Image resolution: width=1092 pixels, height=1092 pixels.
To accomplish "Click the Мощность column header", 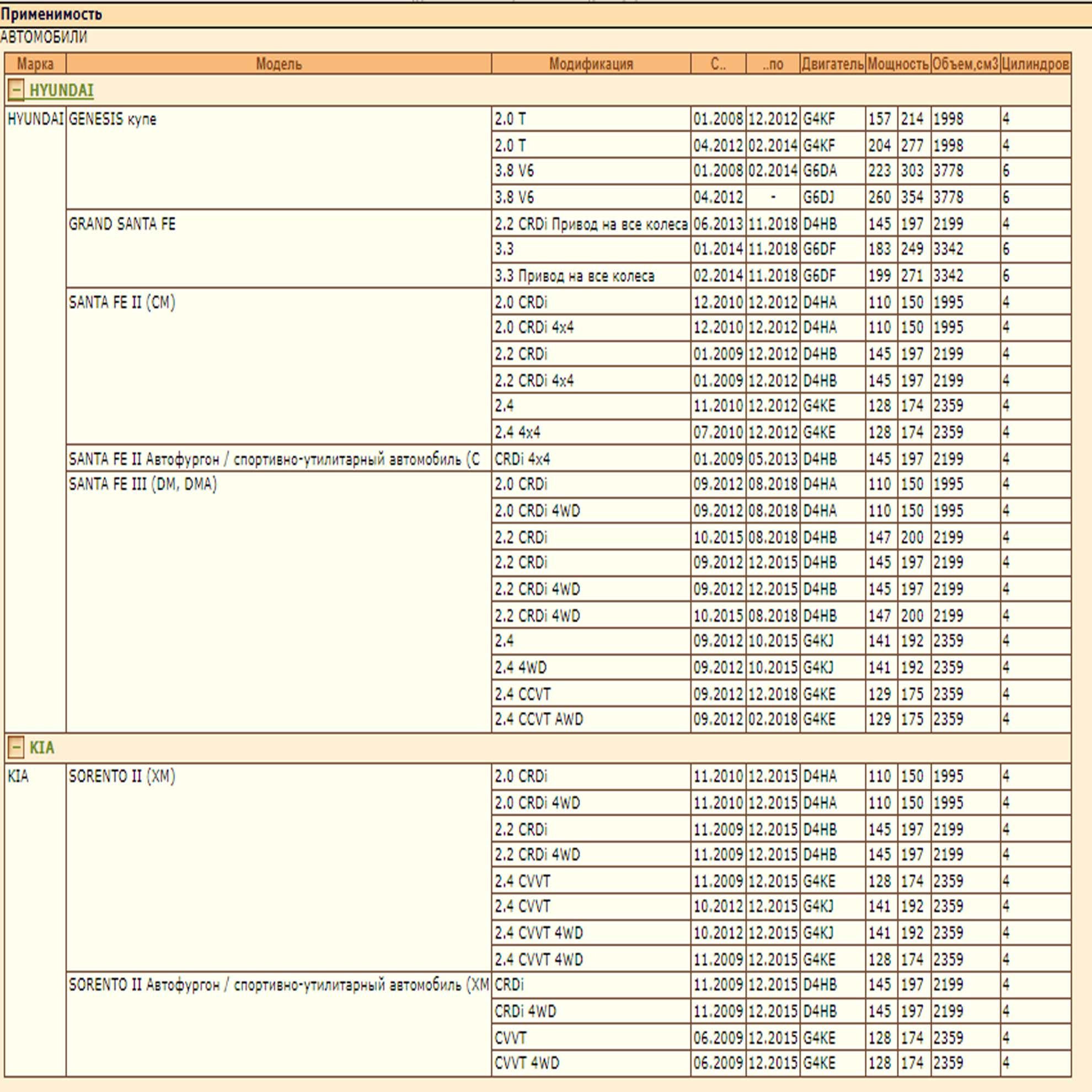I will (898, 64).
